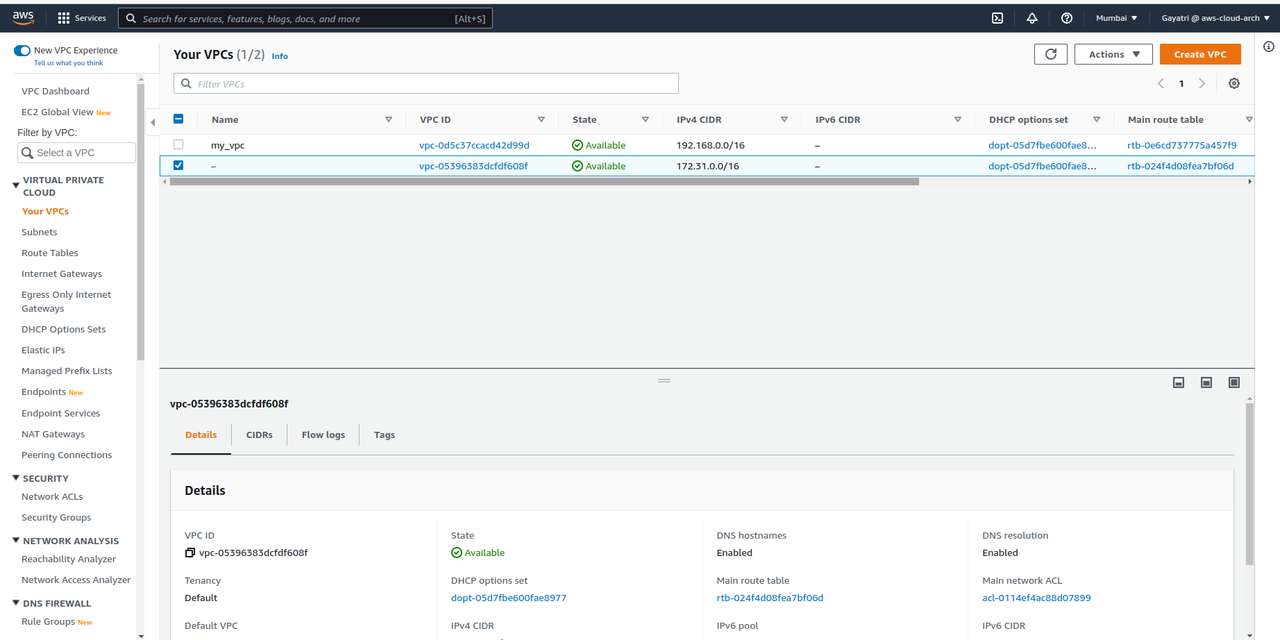
Task: Sort by the State column arrow
Action: coord(646,120)
